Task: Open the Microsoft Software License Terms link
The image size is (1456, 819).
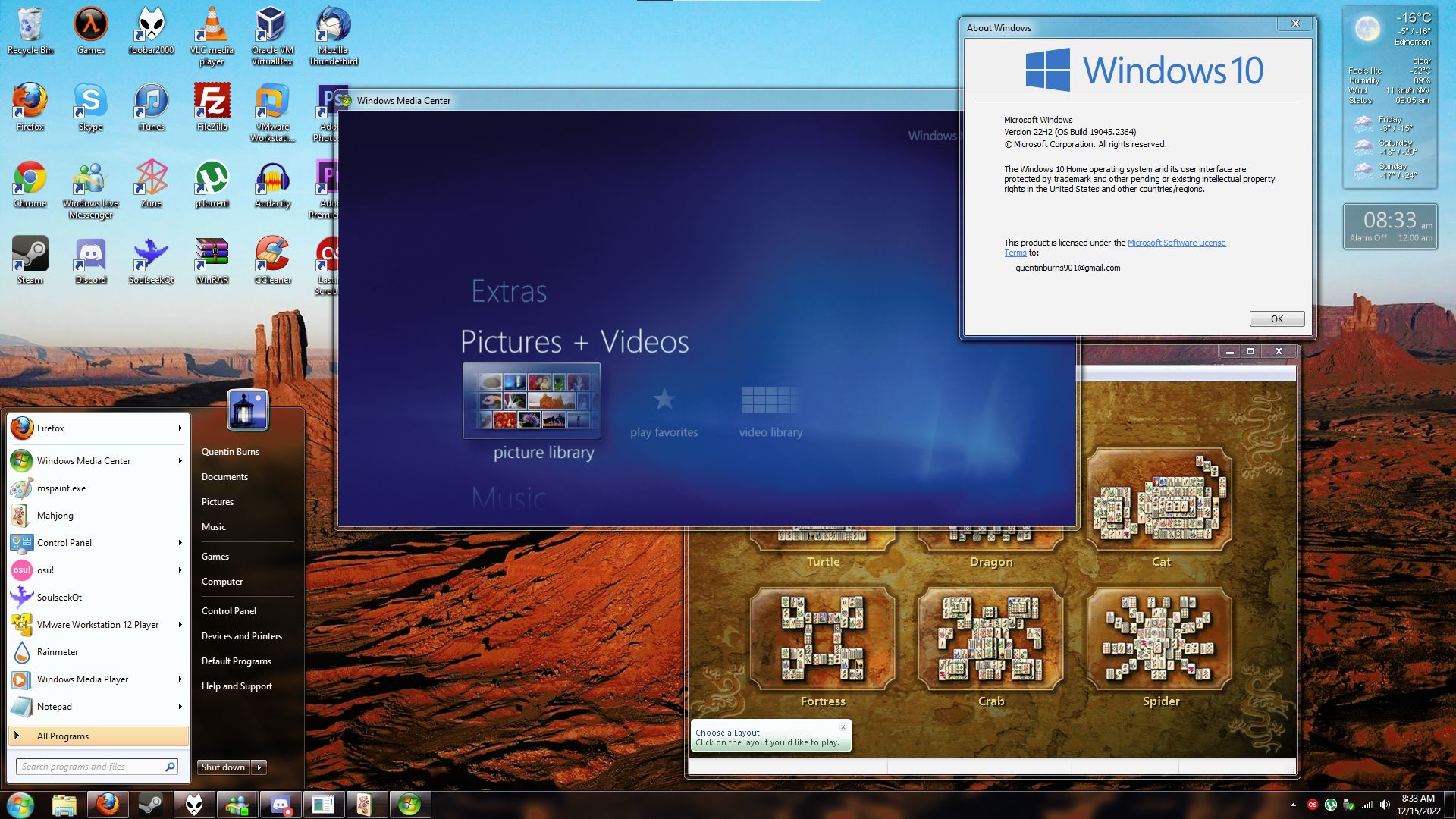Action: point(1176,243)
